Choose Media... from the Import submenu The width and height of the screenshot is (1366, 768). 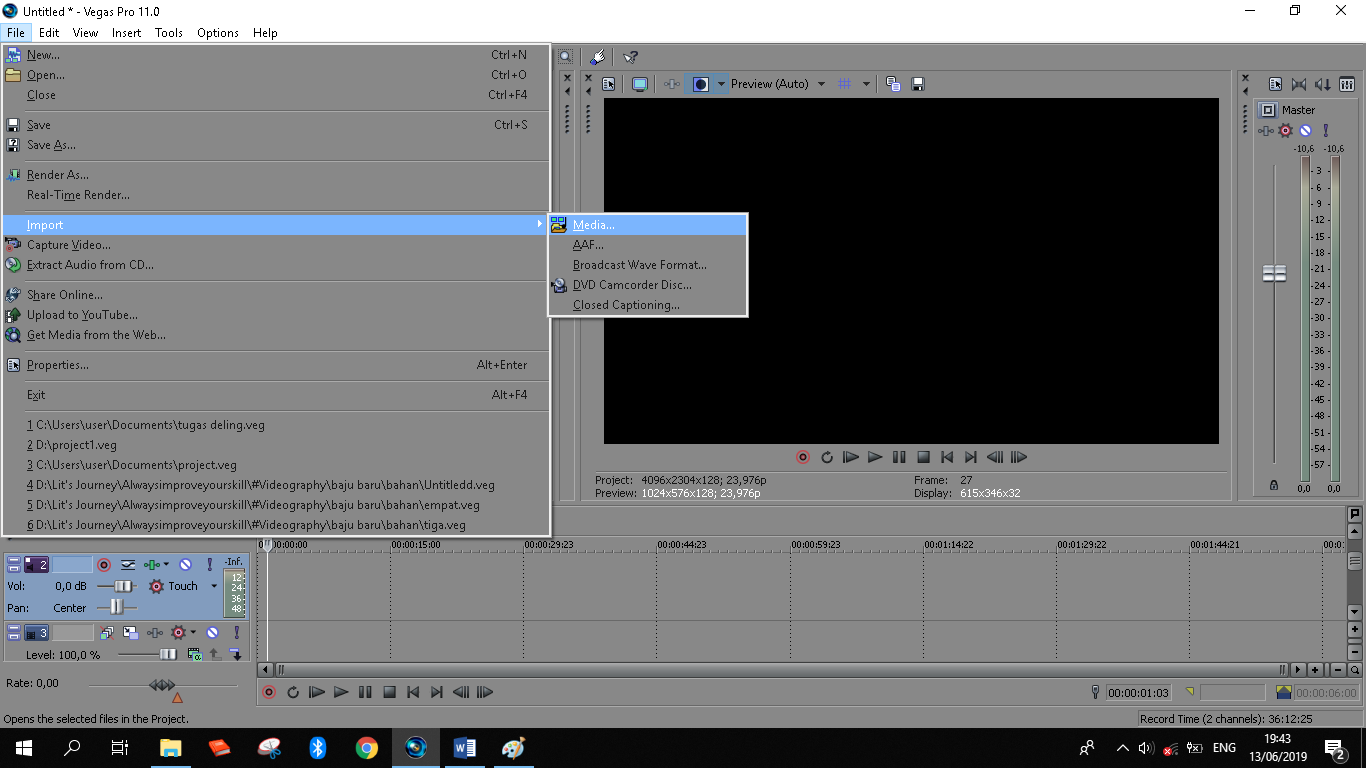(593, 225)
